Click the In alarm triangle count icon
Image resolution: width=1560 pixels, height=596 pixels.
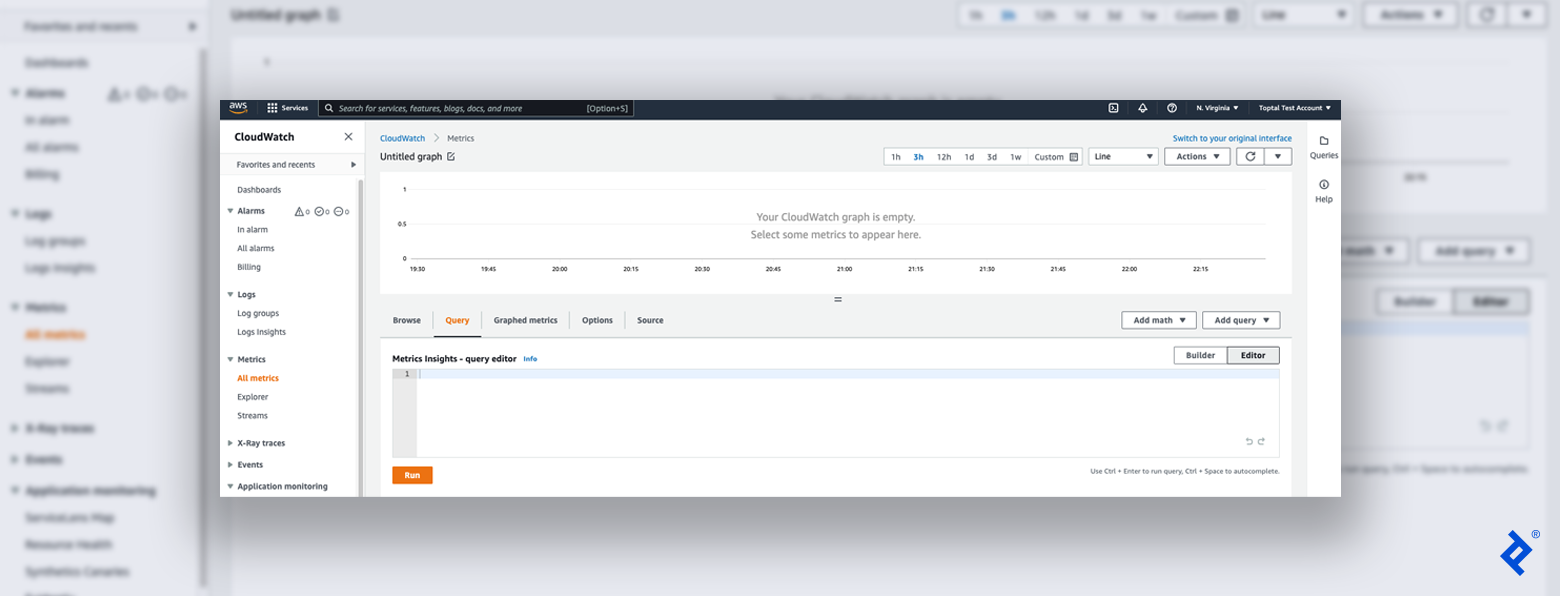pyautogui.click(x=301, y=211)
